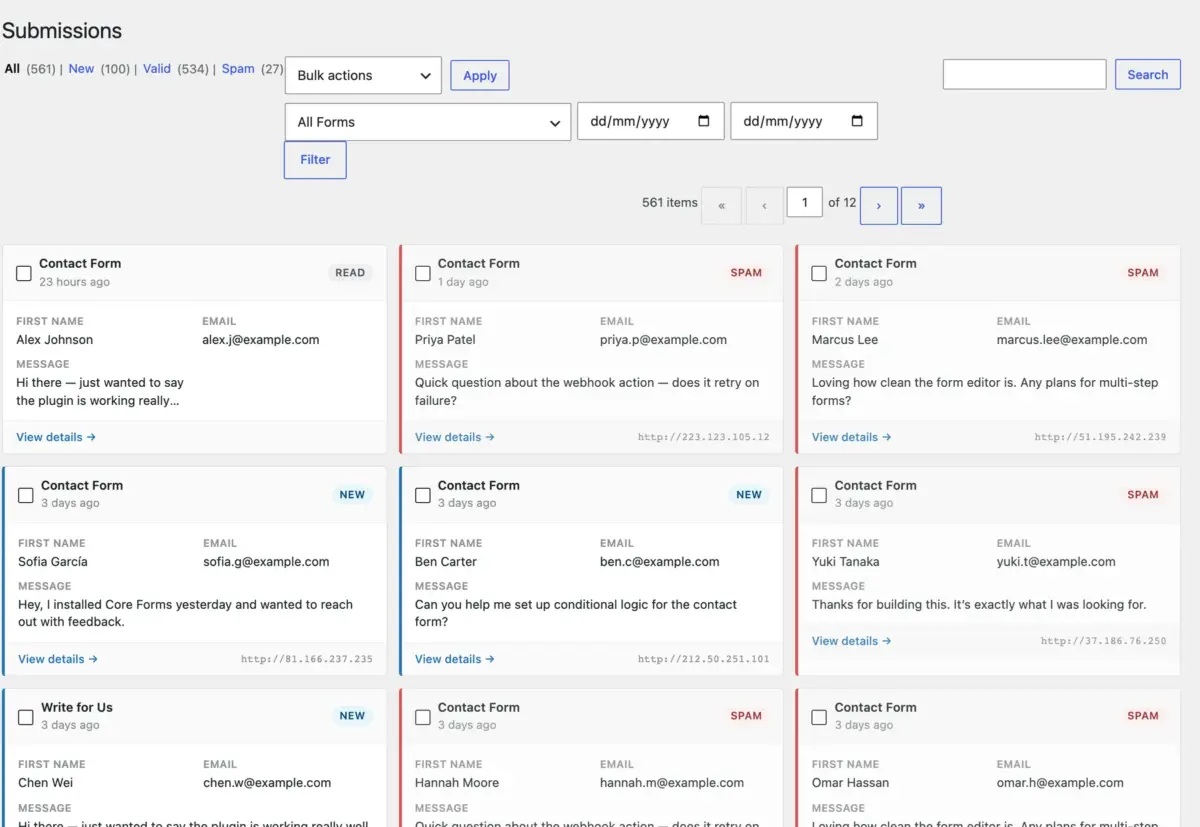This screenshot has width=1200, height=827.
Task: Select the Chen Wei submission checkbox
Action: click(x=26, y=717)
